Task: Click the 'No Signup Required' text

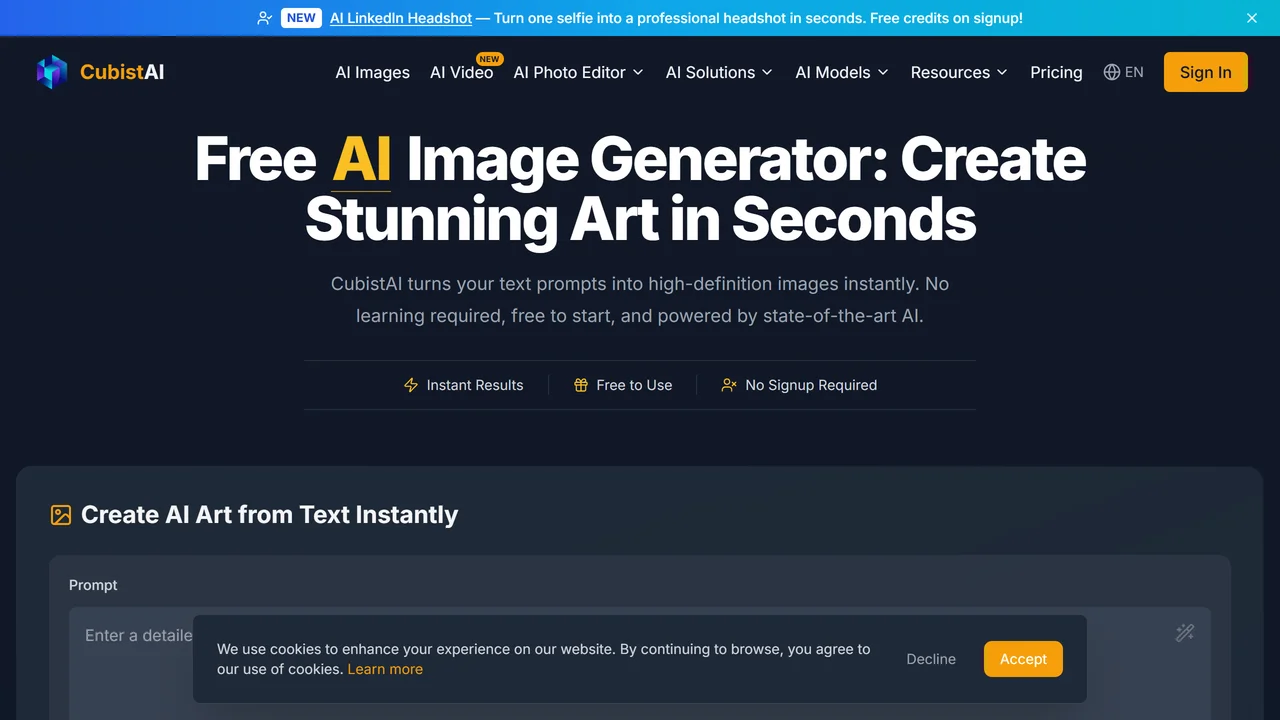Action: click(811, 385)
